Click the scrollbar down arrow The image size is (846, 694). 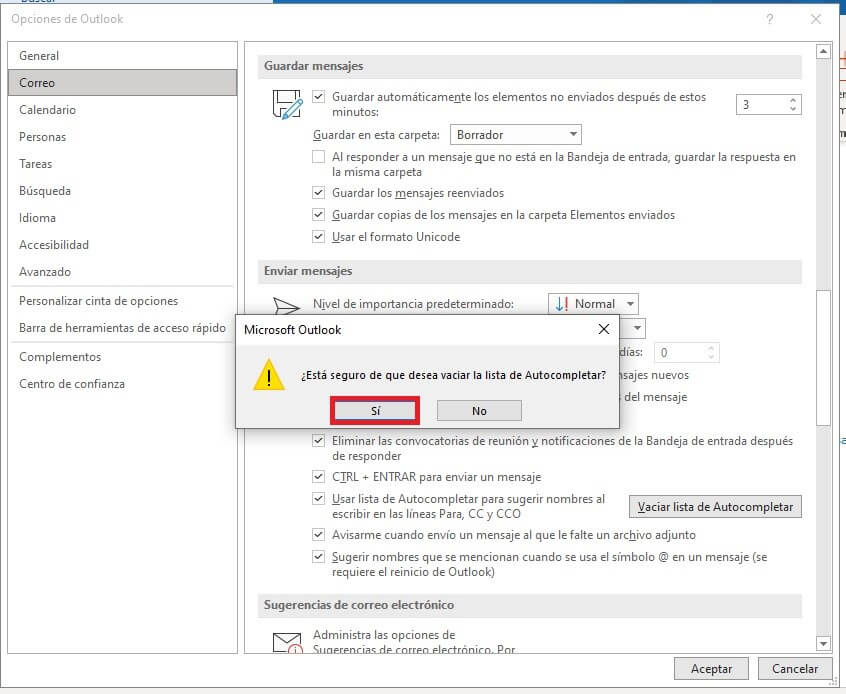pos(823,643)
